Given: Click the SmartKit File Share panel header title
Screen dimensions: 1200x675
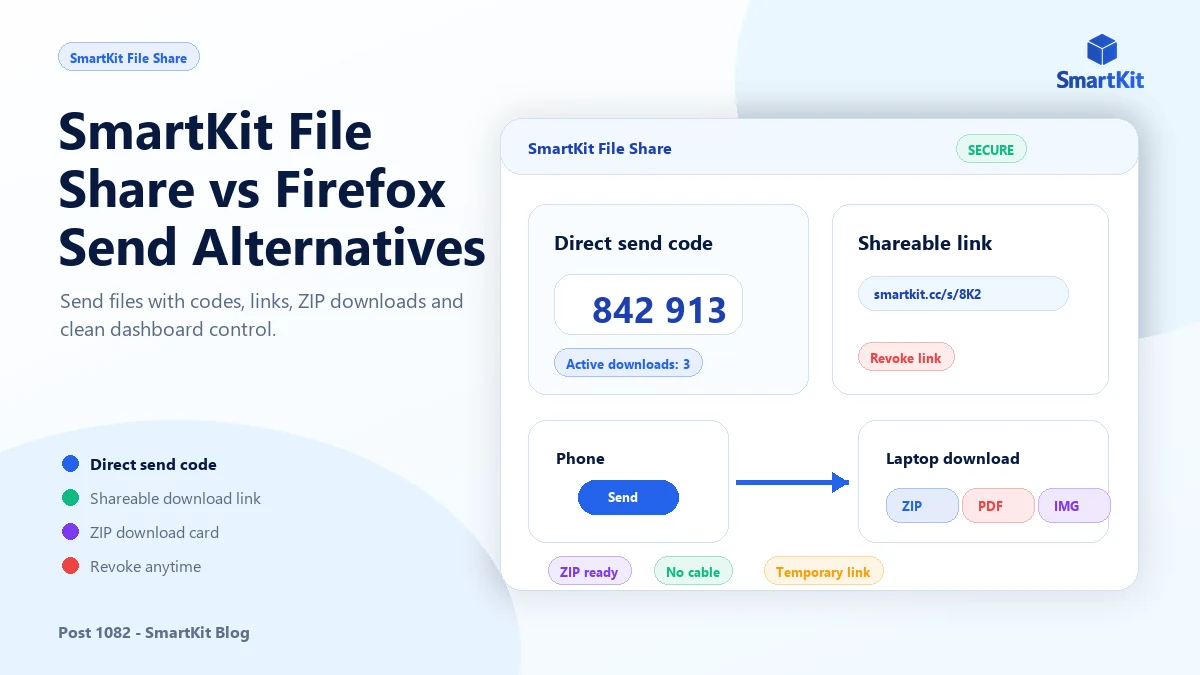Looking at the screenshot, I should pos(600,148).
